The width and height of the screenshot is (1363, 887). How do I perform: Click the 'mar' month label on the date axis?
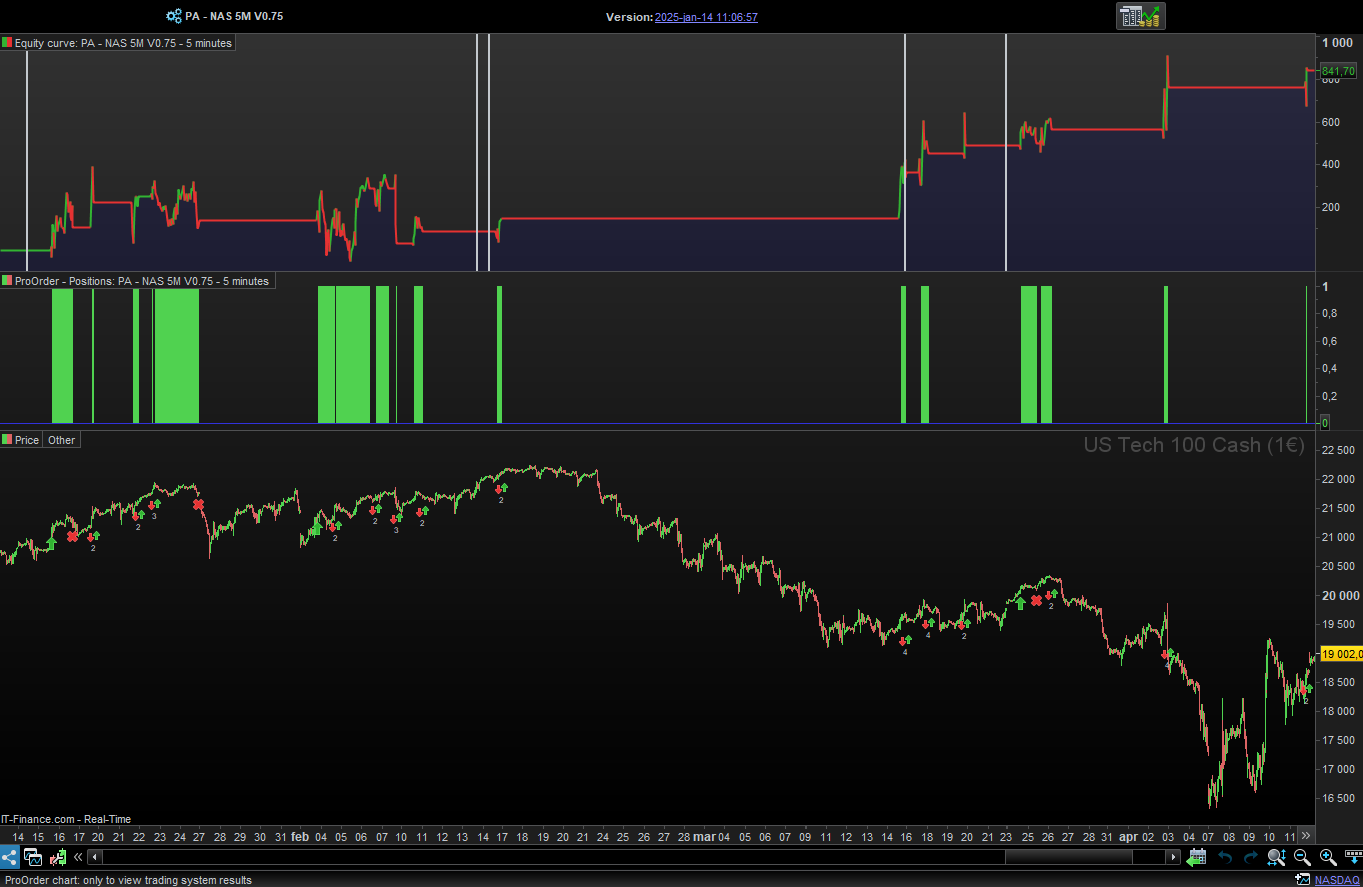click(705, 836)
